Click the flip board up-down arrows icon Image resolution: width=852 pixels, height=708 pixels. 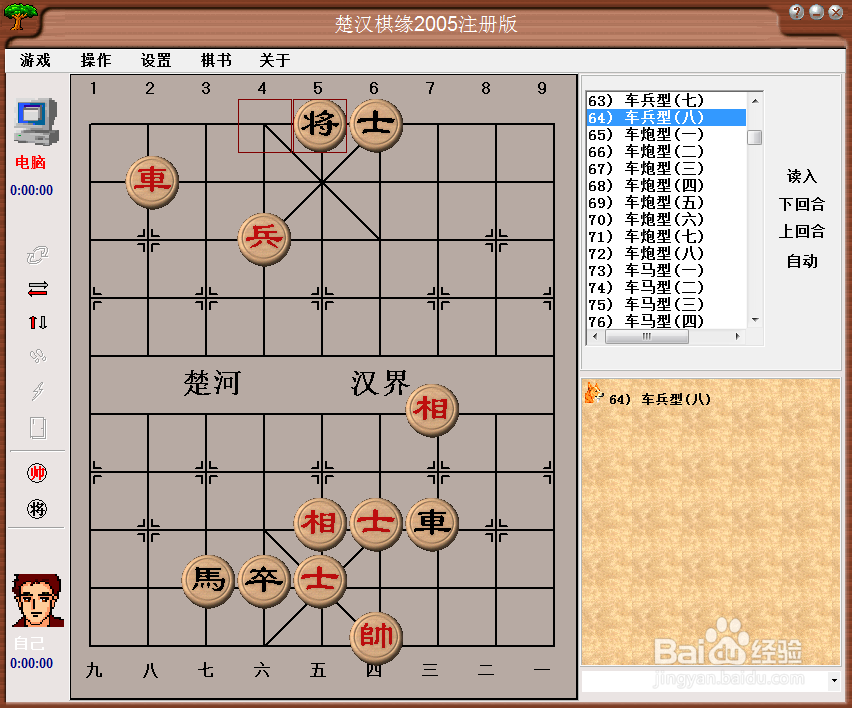click(x=37, y=323)
